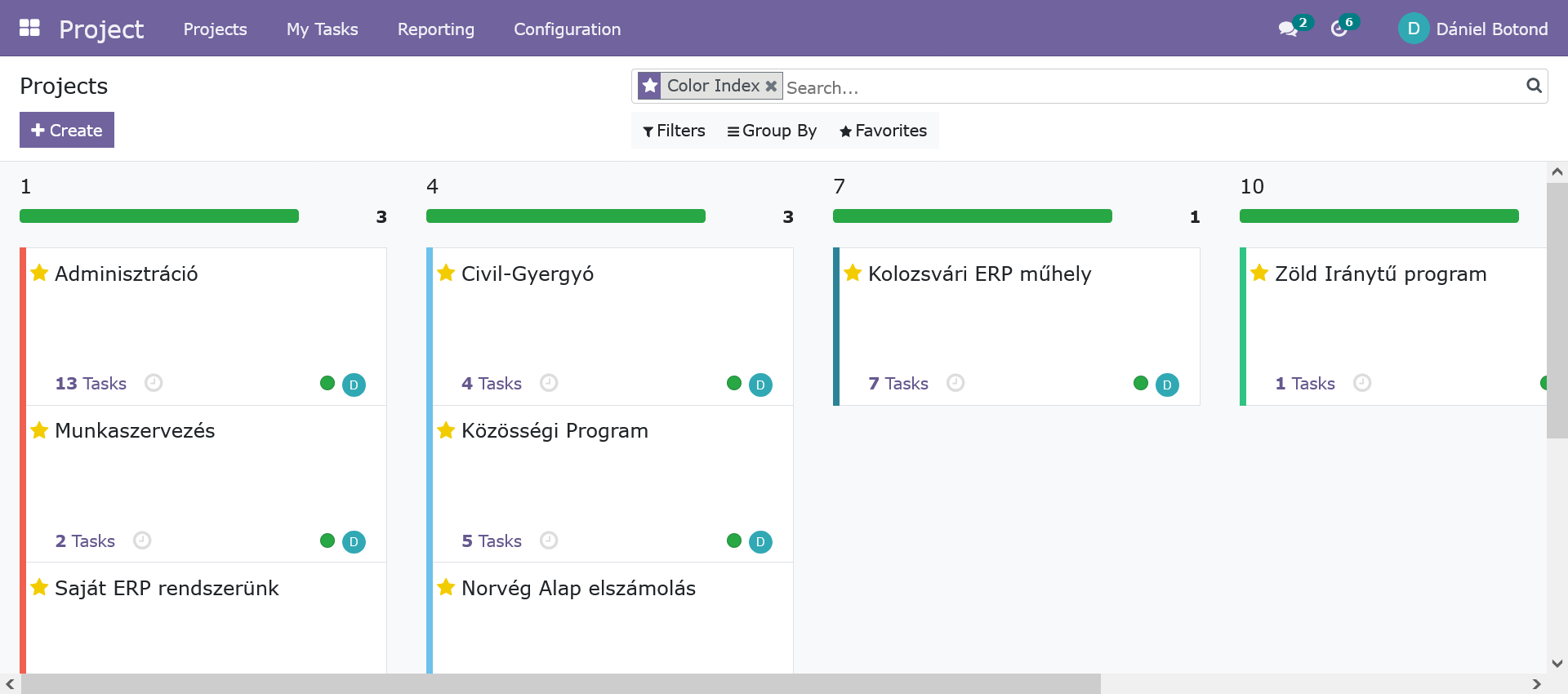Click the horizontal scrollbar thumb

[x=561, y=683]
